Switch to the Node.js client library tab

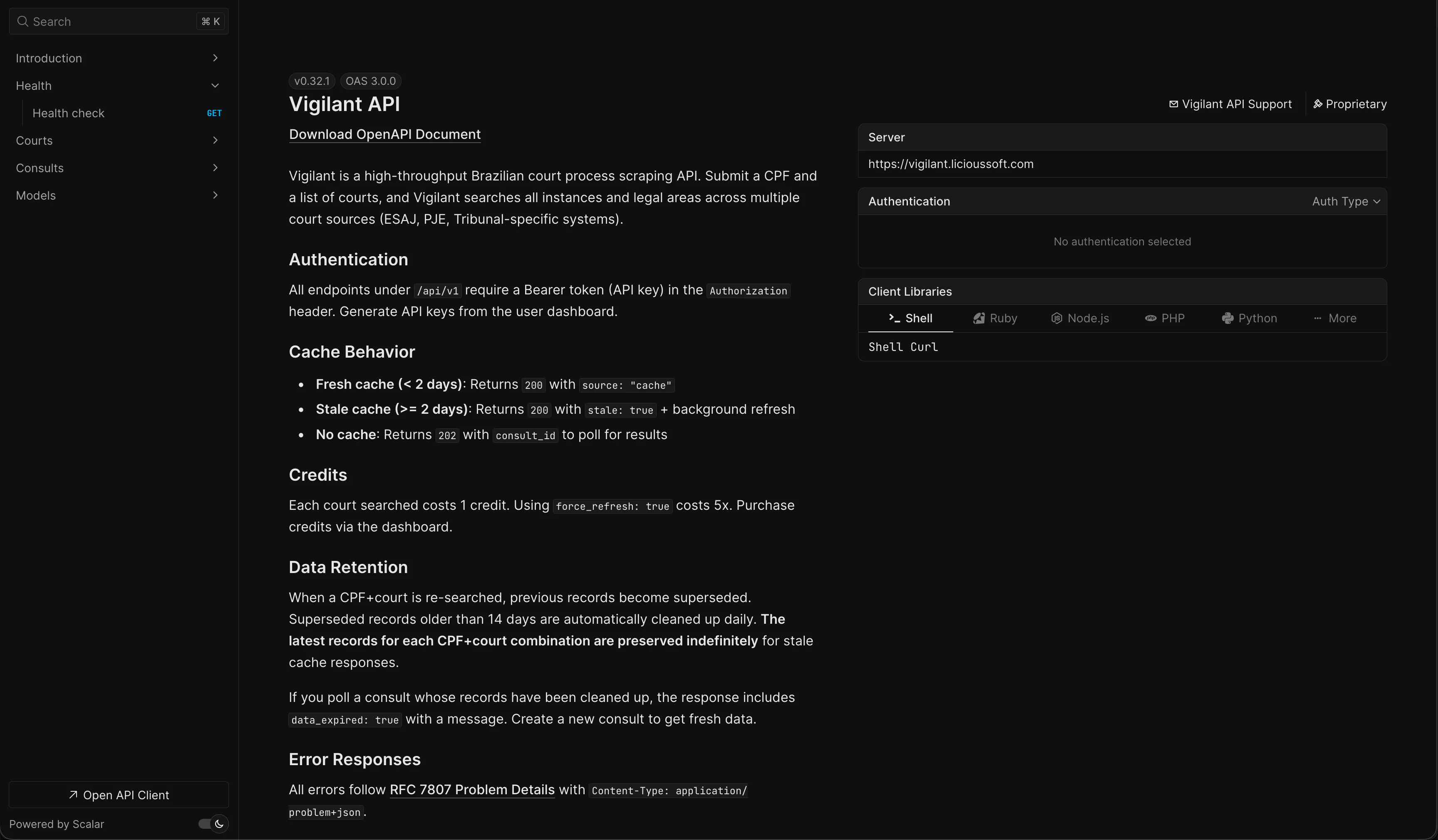1080,318
